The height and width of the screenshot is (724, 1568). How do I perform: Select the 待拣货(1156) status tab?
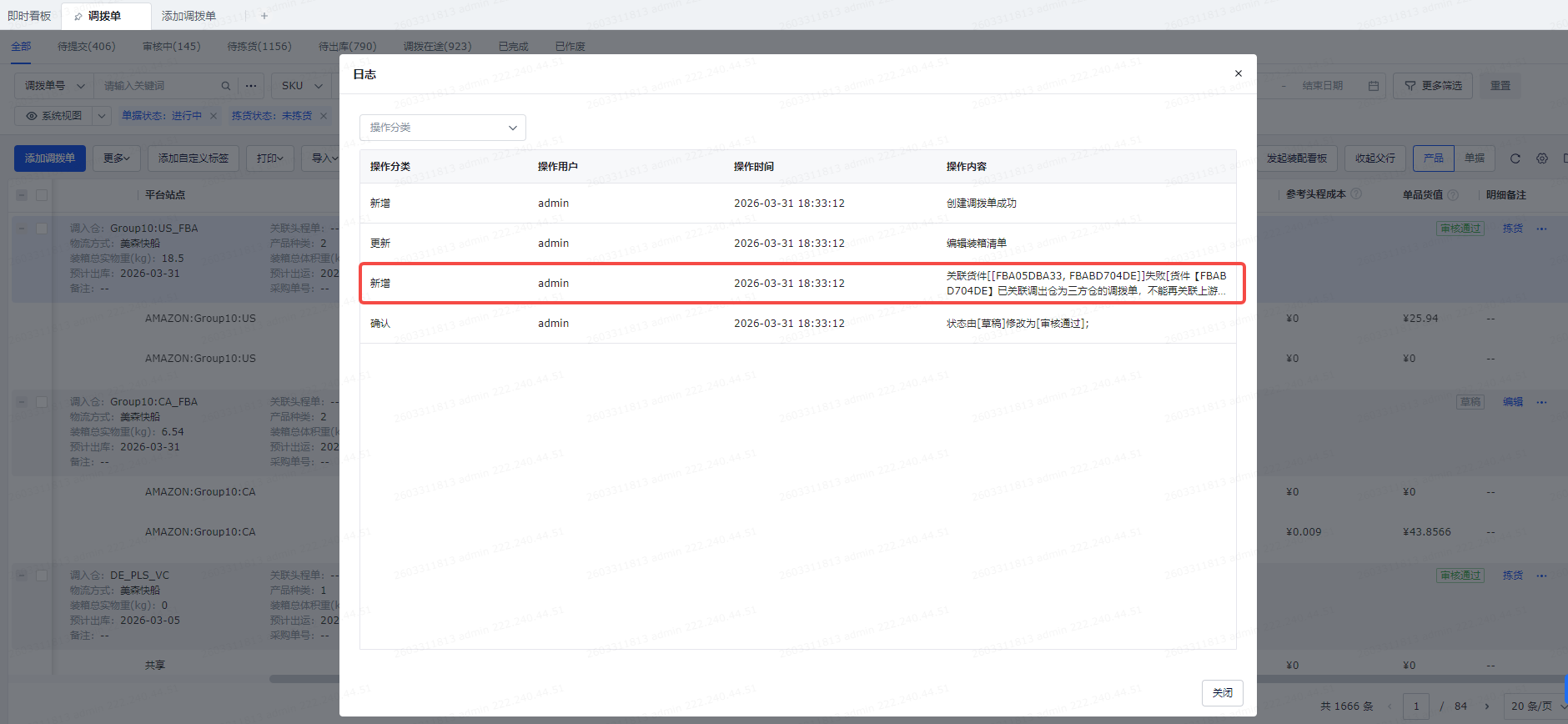coord(259,47)
